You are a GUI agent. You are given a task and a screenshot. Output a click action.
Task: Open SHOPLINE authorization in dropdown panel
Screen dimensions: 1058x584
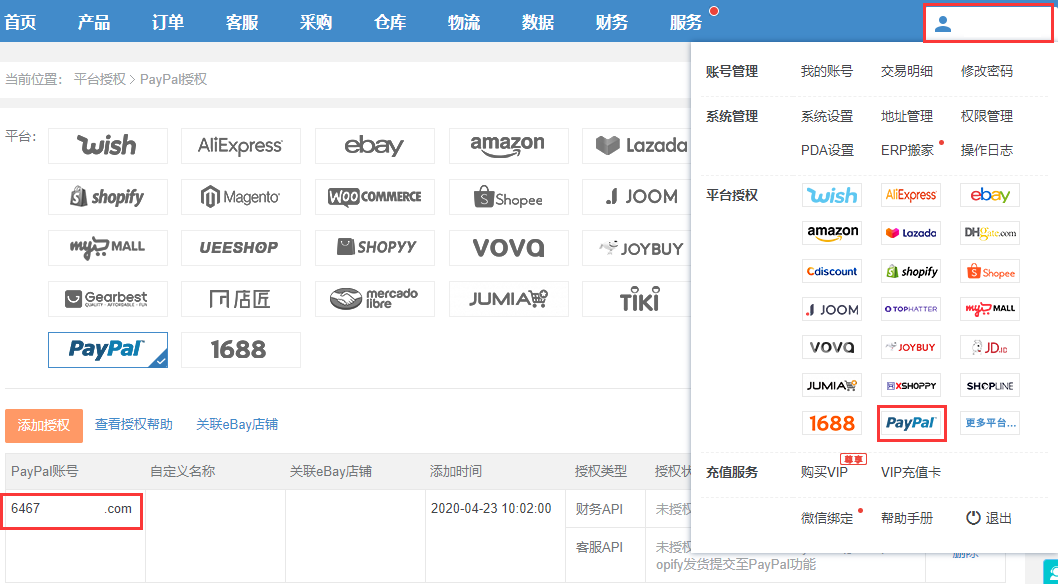990,386
